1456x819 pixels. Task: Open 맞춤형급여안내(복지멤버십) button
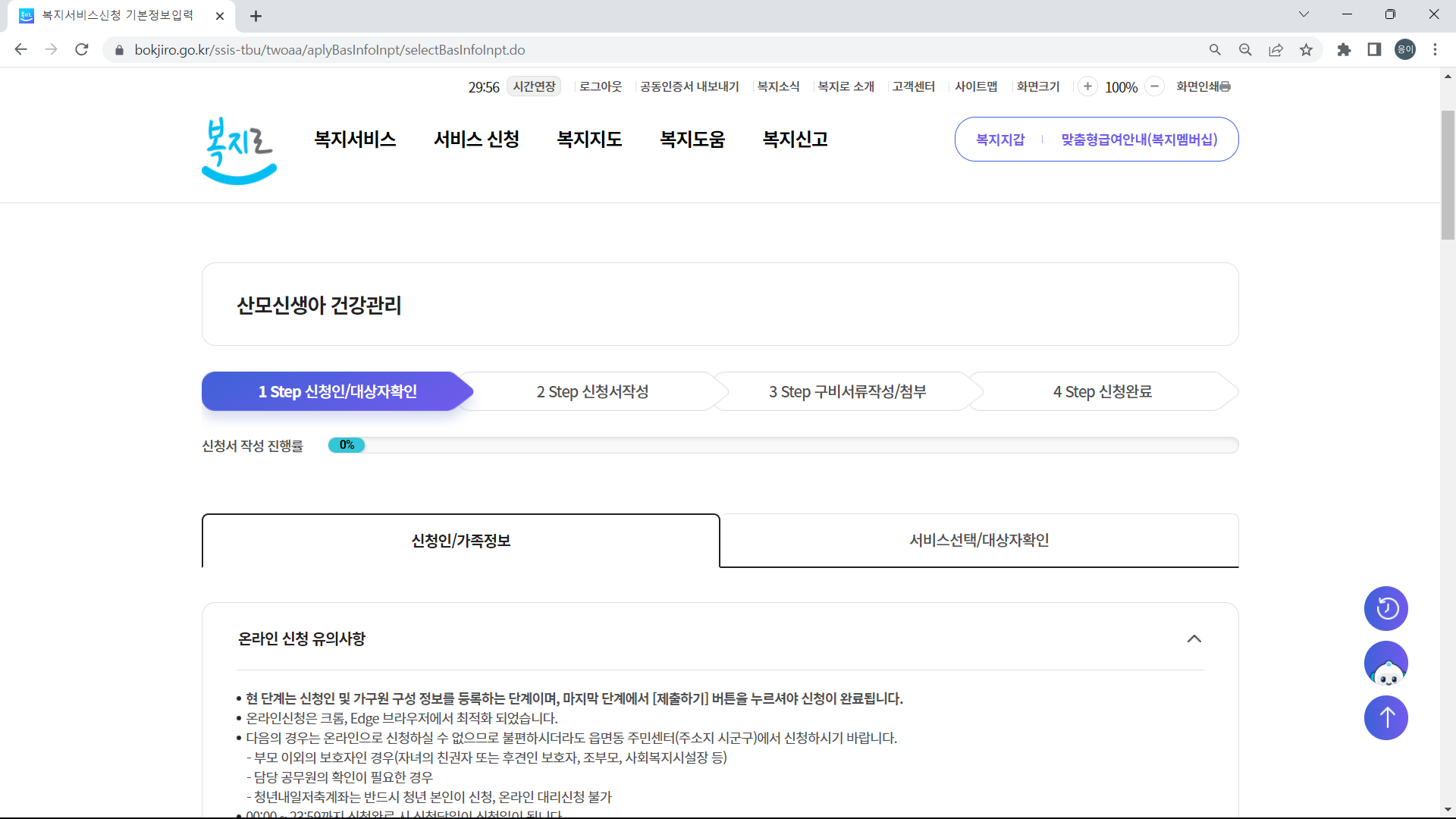(1139, 140)
